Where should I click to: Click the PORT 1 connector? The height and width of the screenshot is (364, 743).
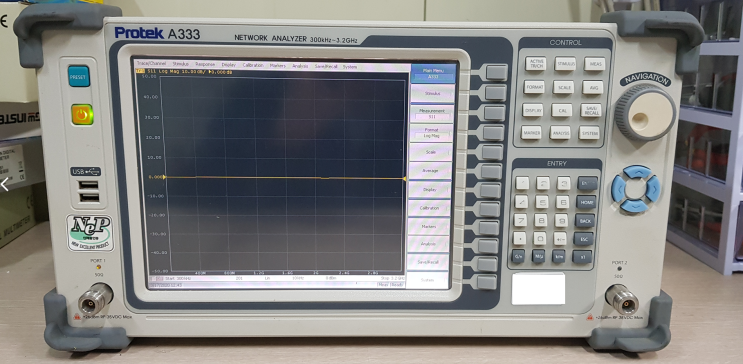point(94,299)
